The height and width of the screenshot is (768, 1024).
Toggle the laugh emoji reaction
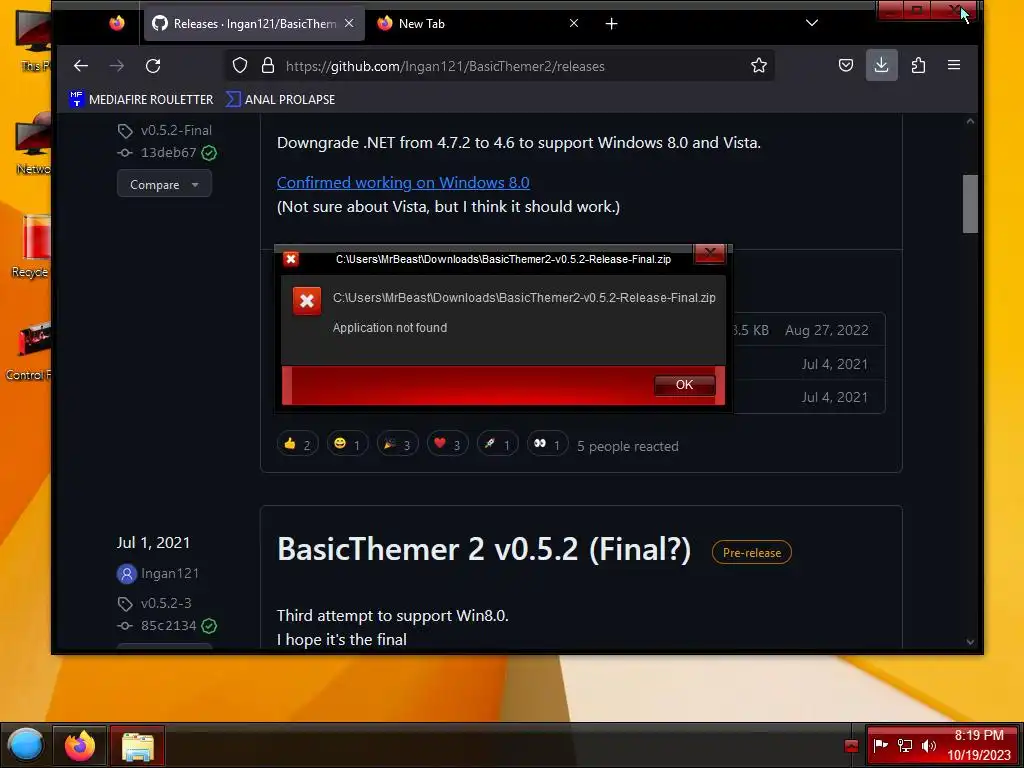[x=347, y=445]
